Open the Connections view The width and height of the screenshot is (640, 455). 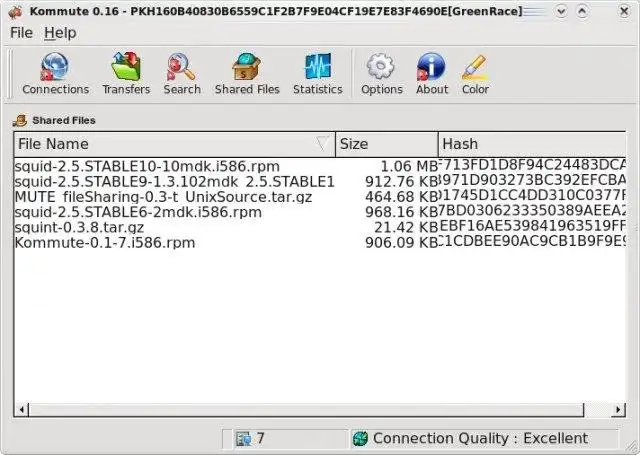pos(56,74)
